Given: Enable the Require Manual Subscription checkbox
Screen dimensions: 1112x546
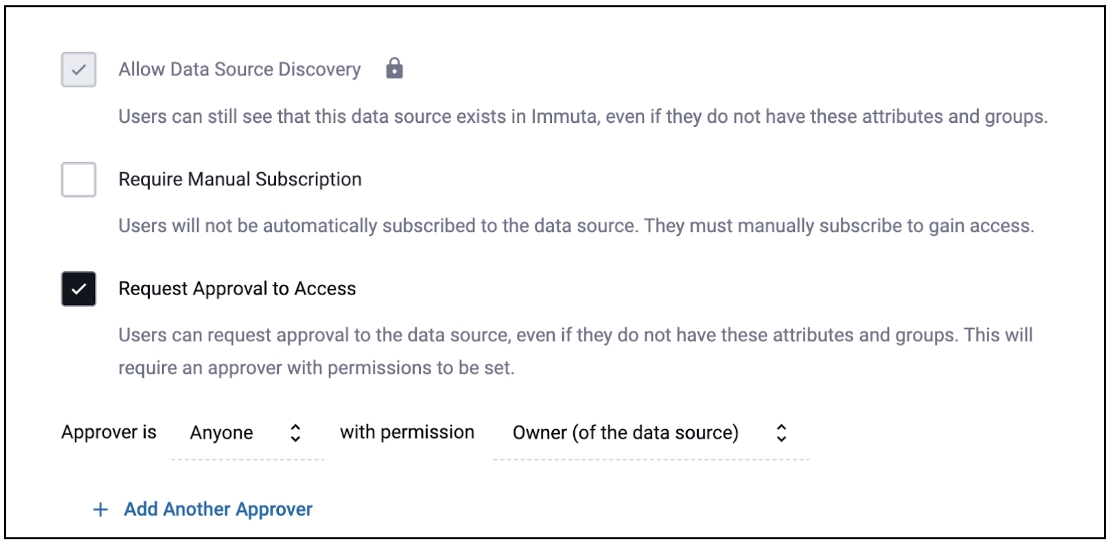Looking at the screenshot, I should click(x=79, y=180).
